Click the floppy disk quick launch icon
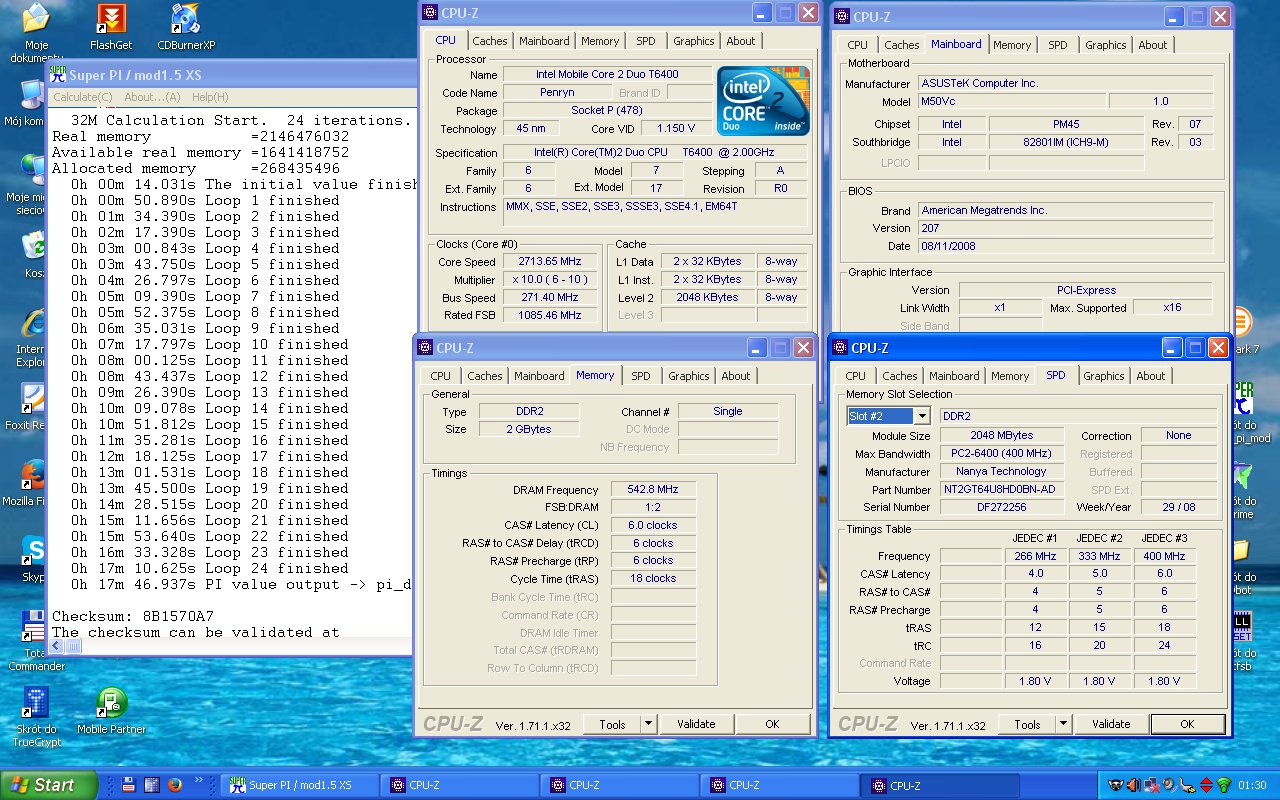The width and height of the screenshot is (1280, 800). coord(129,785)
